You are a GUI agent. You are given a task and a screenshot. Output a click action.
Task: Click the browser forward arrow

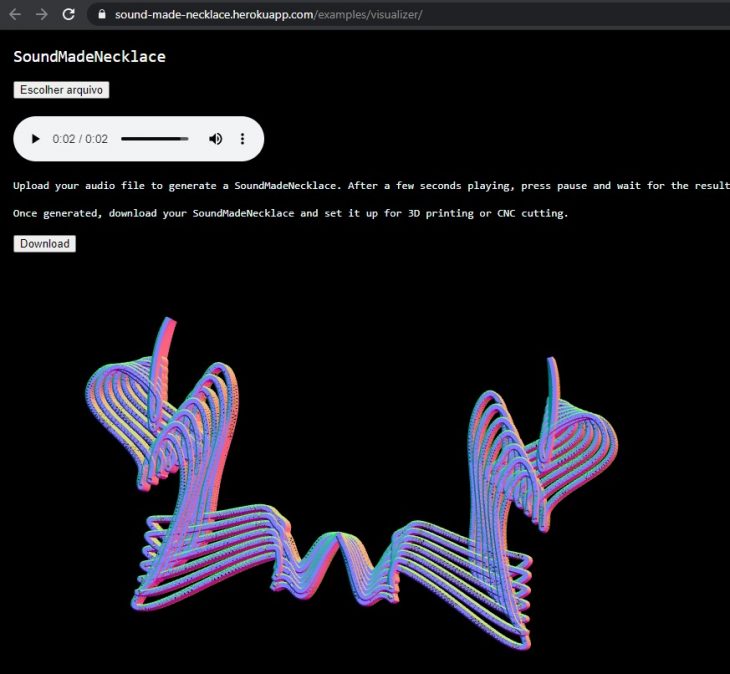coord(41,14)
